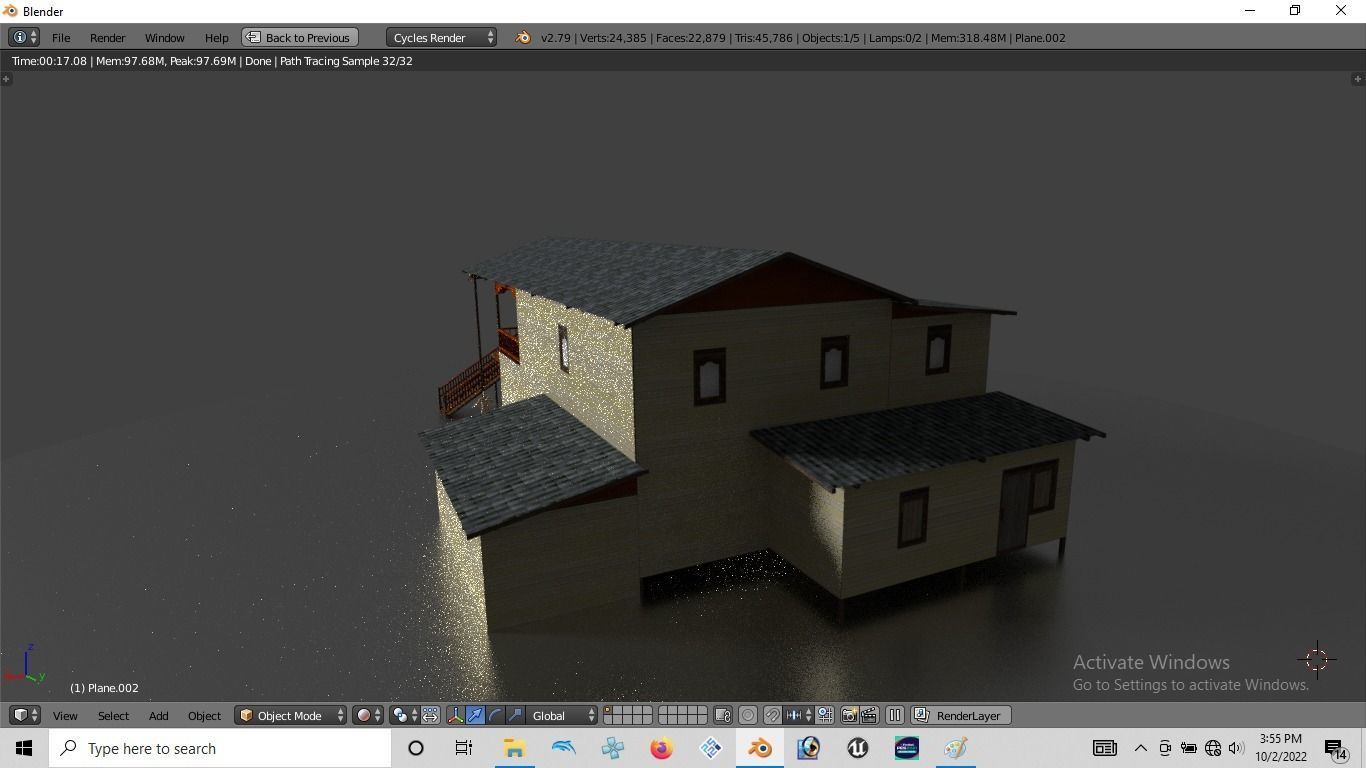Screen dimensions: 1366x768
Task: Click the Blender logo icon in header
Action: [x=522, y=37]
